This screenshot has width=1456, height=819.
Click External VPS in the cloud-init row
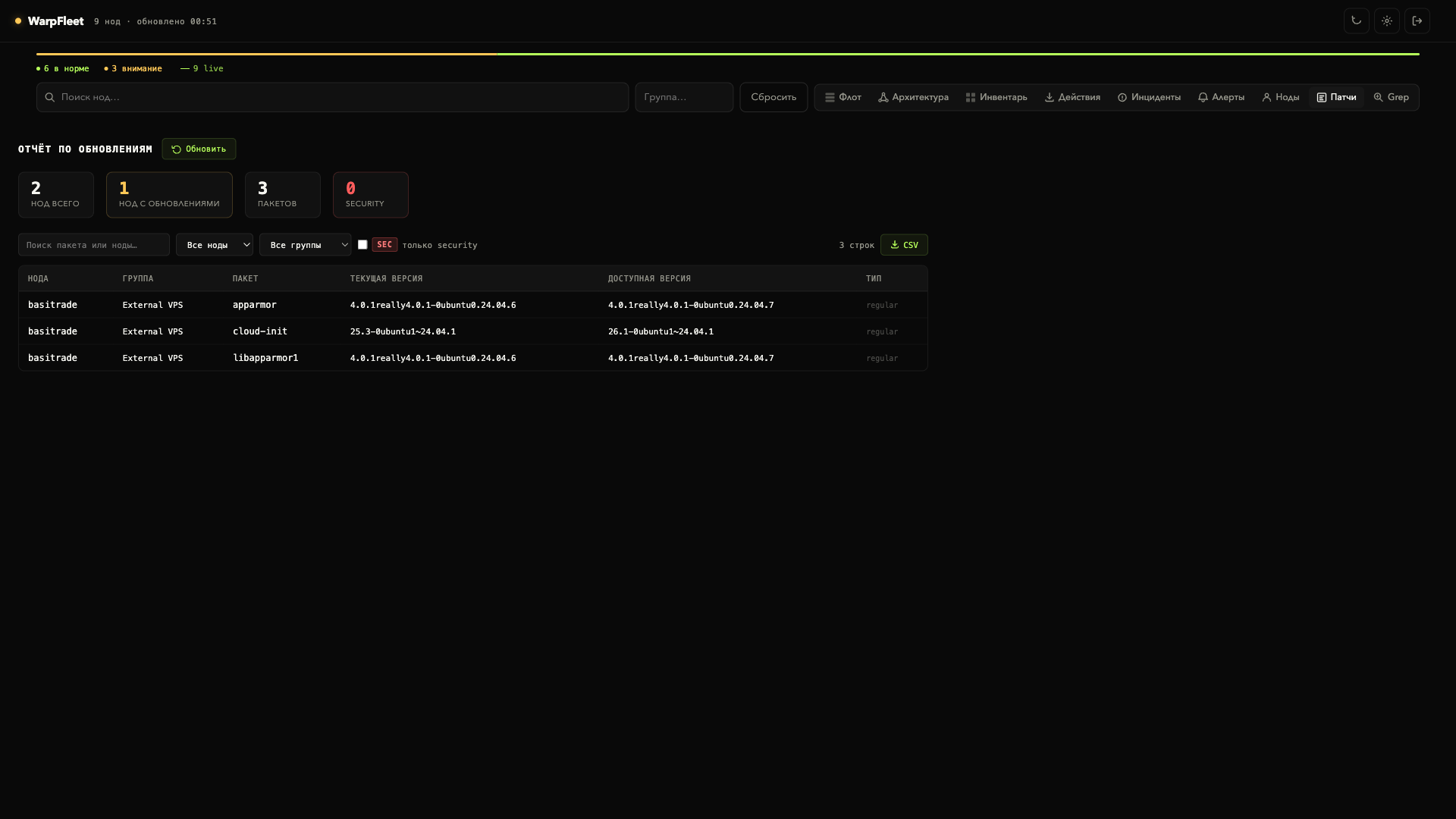(152, 331)
